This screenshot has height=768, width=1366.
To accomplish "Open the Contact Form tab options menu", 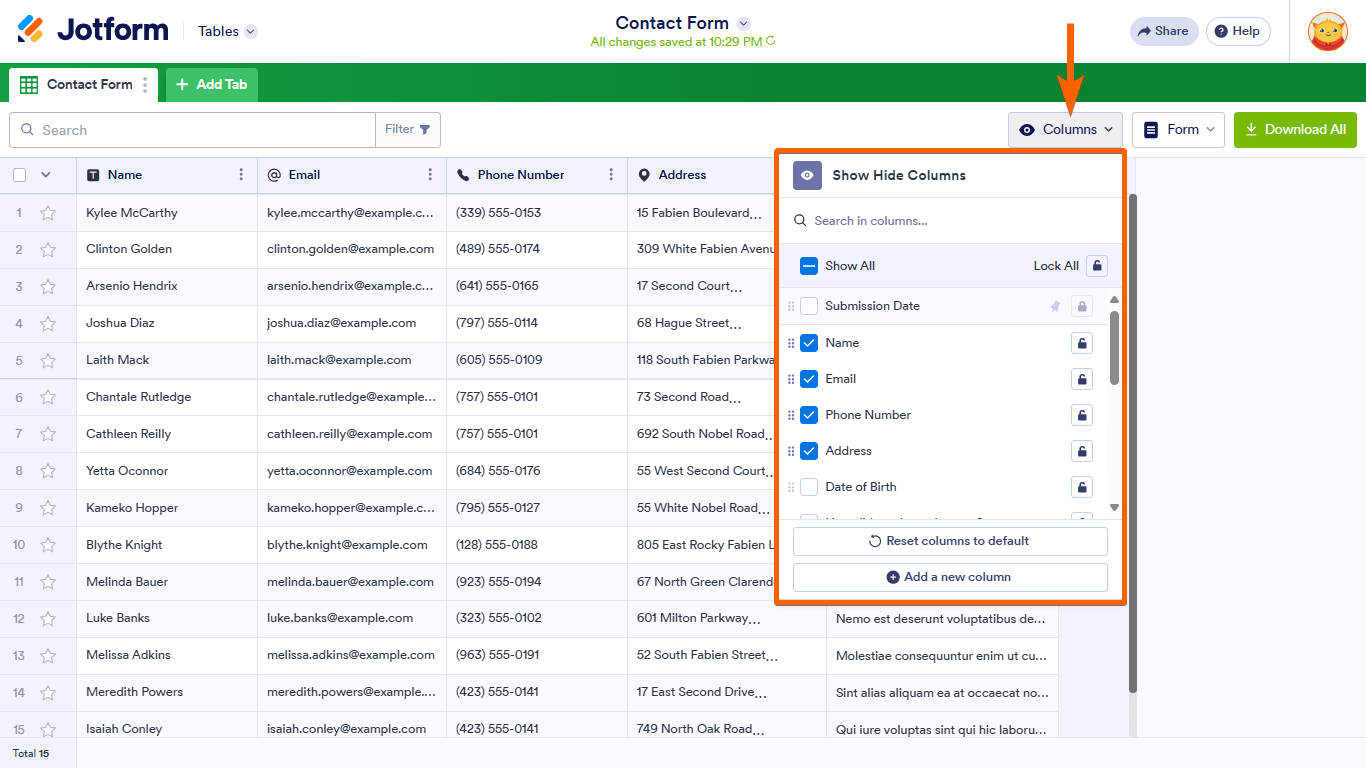I will point(145,85).
